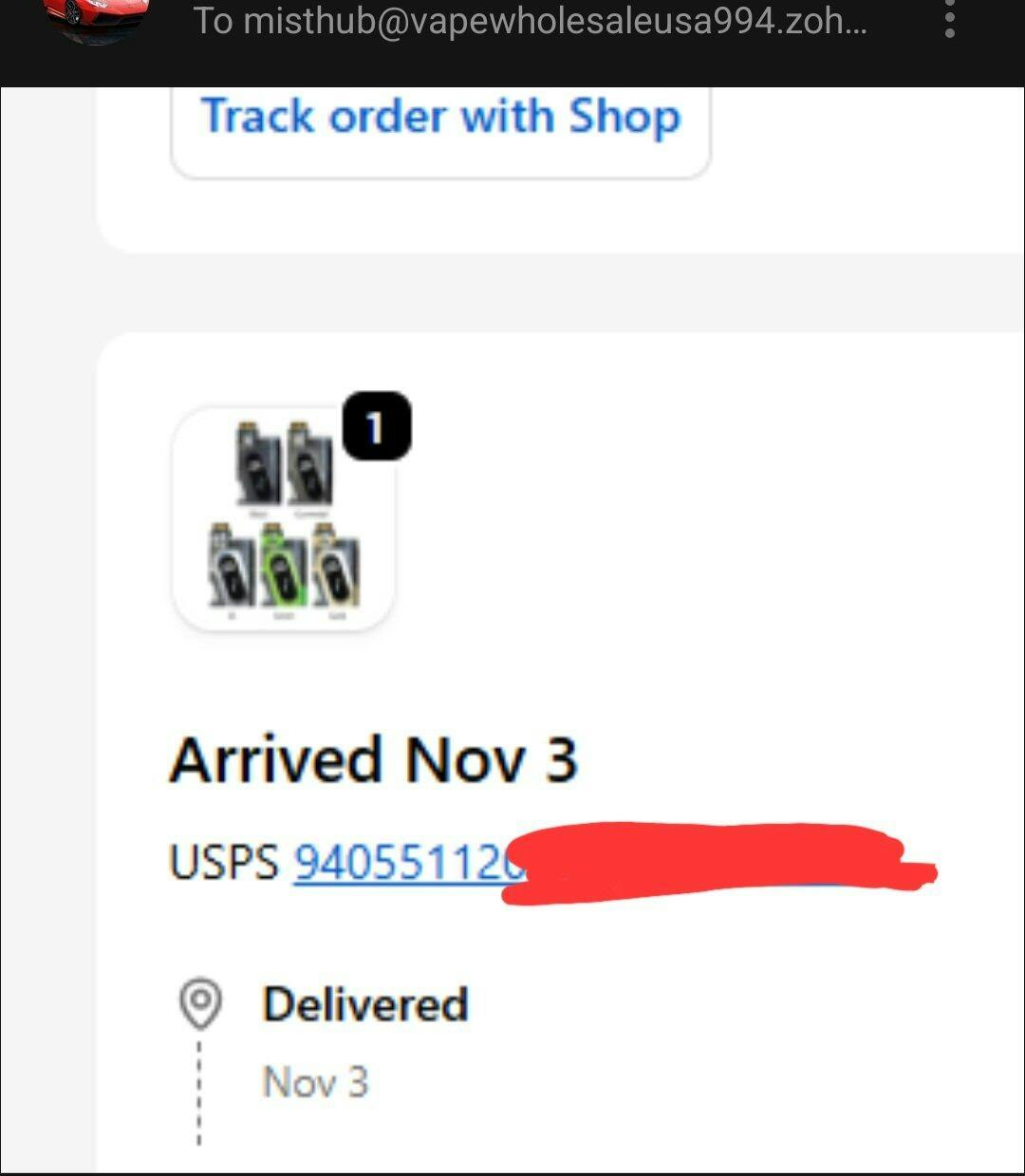This screenshot has height=1176, width=1025.
Task: Expand recipient details starting with To misthub
Action: pyautogui.click(x=530, y=21)
